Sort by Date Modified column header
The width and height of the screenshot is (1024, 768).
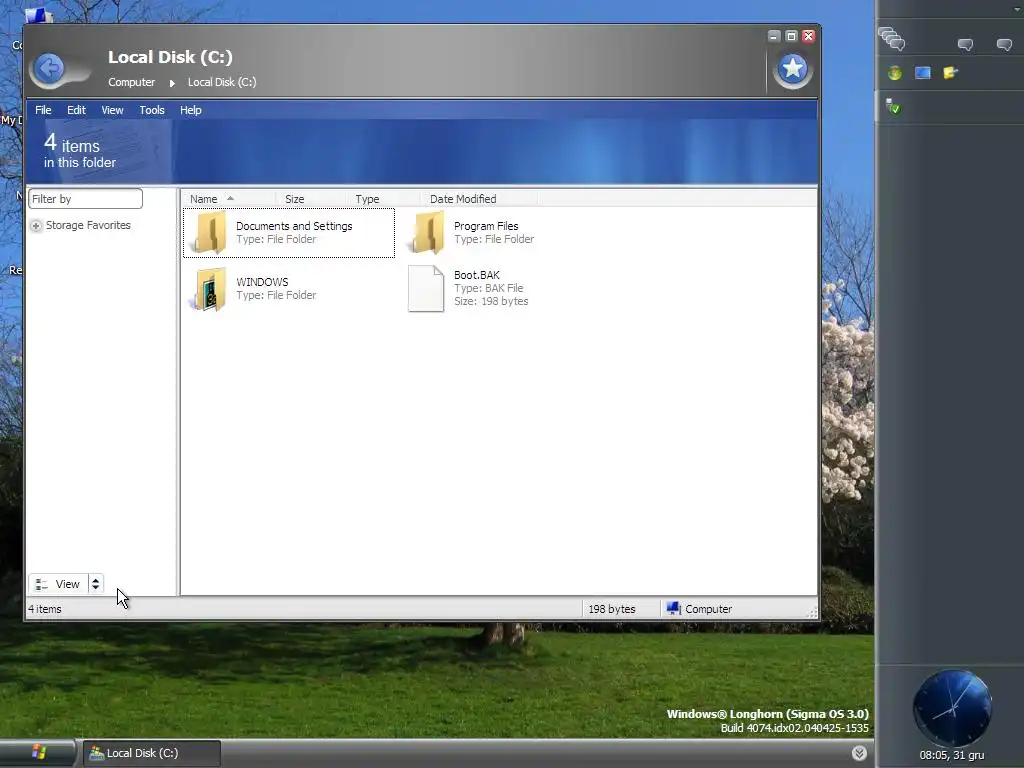tap(479, 199)
